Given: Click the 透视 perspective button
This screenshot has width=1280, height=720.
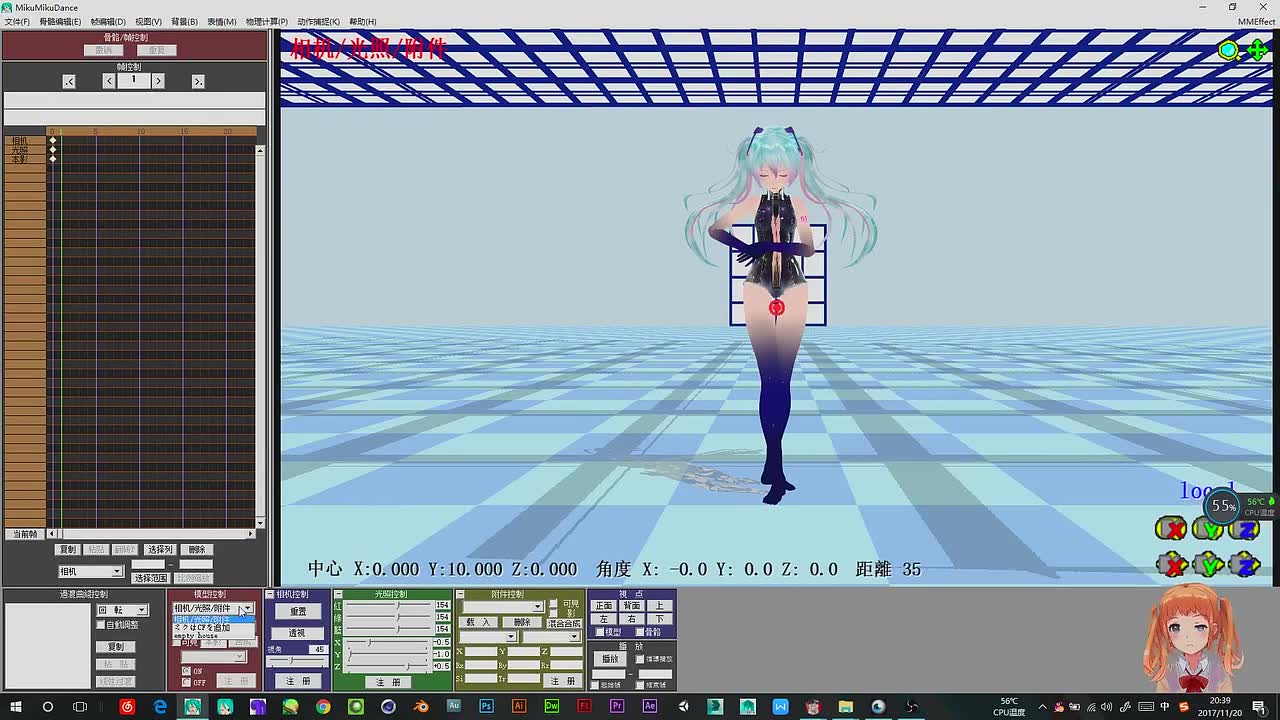Looking at the screenshot, I should pyautogui.click(x=297, y=633).
